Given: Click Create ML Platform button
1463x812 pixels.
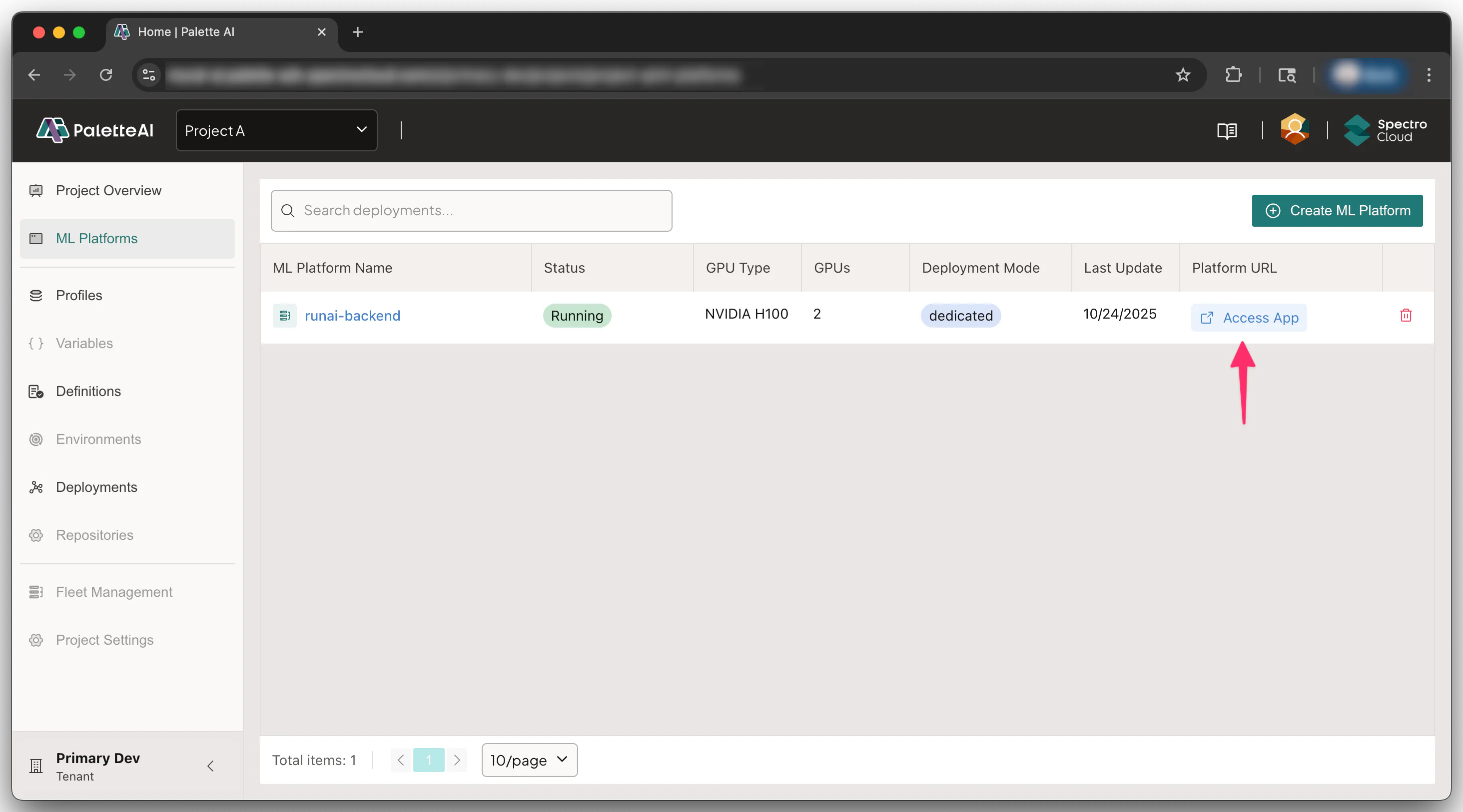Looking at the screenshot, I should coord(1337,211).
